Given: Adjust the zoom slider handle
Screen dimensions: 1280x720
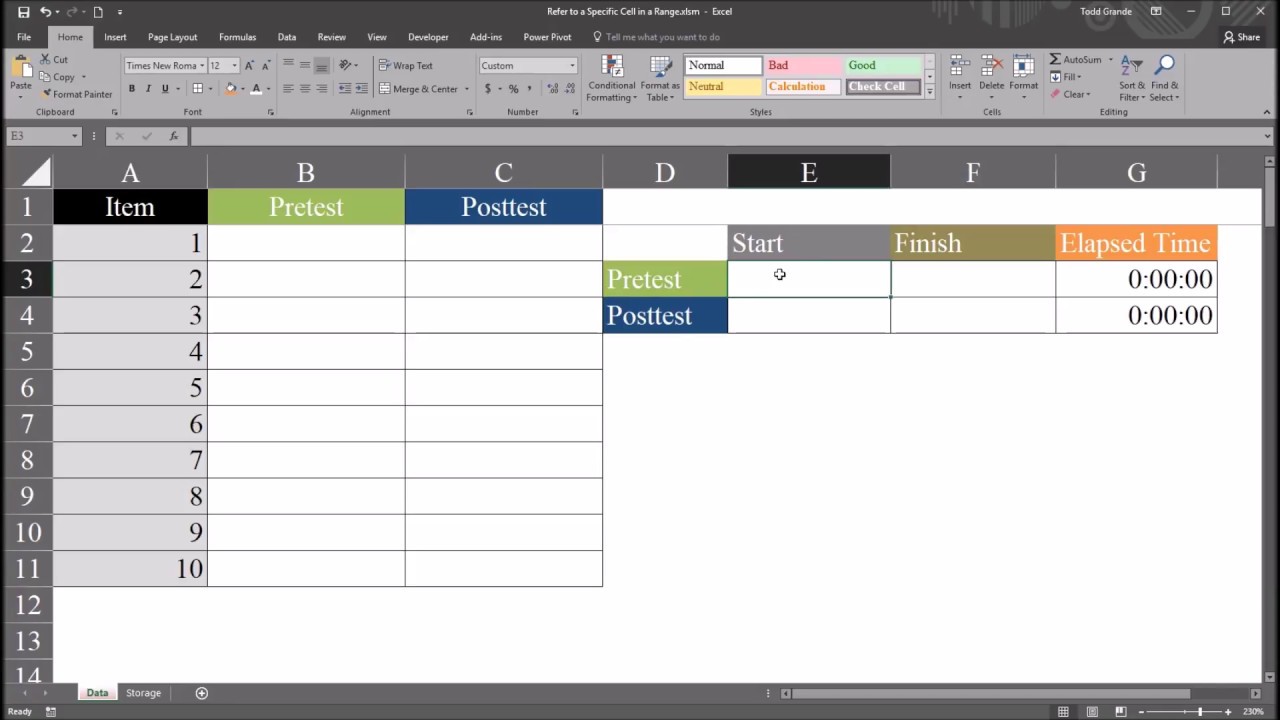Looking at the screenshot, I should click(x=1199, y=712).
